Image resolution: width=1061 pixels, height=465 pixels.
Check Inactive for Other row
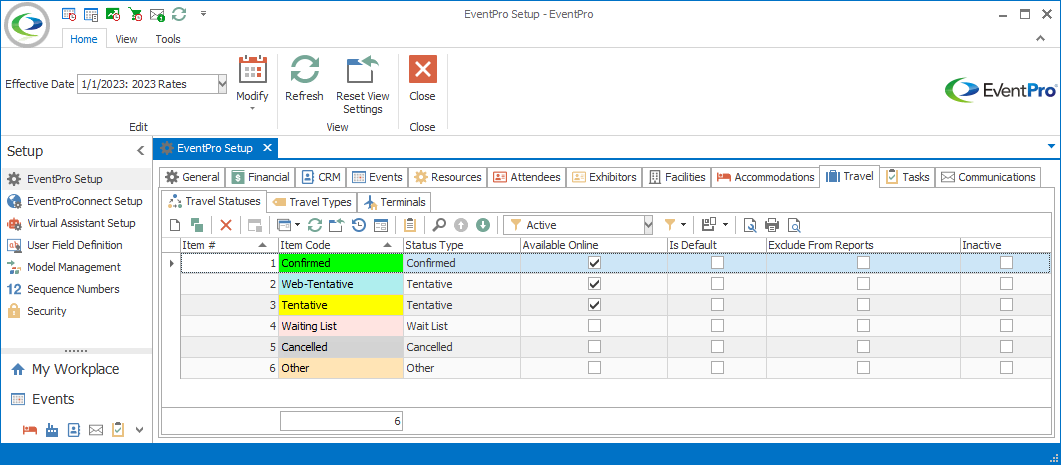coord(1007,368)
